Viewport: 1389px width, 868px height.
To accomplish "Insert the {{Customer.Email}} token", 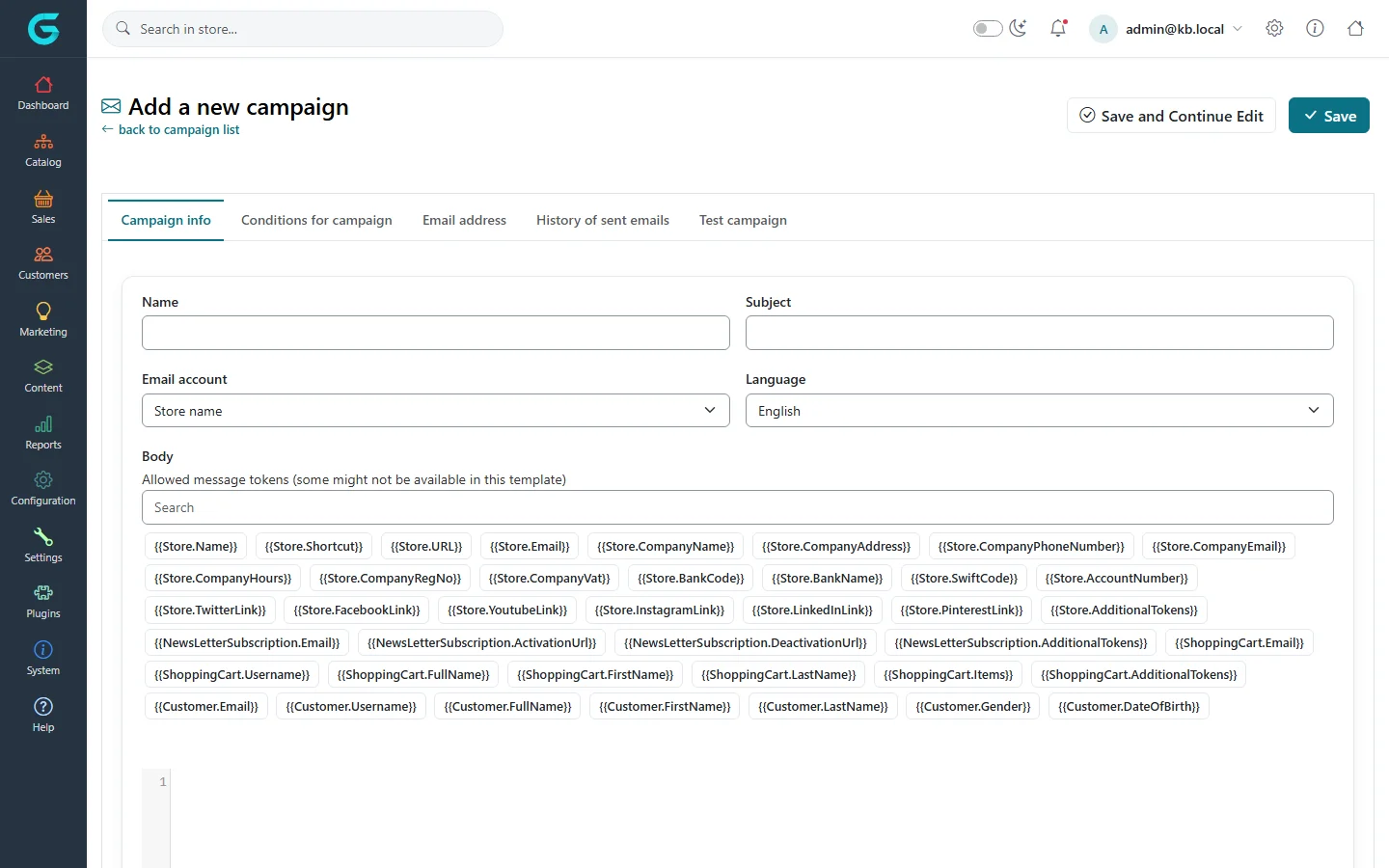I will pos(206,707).
